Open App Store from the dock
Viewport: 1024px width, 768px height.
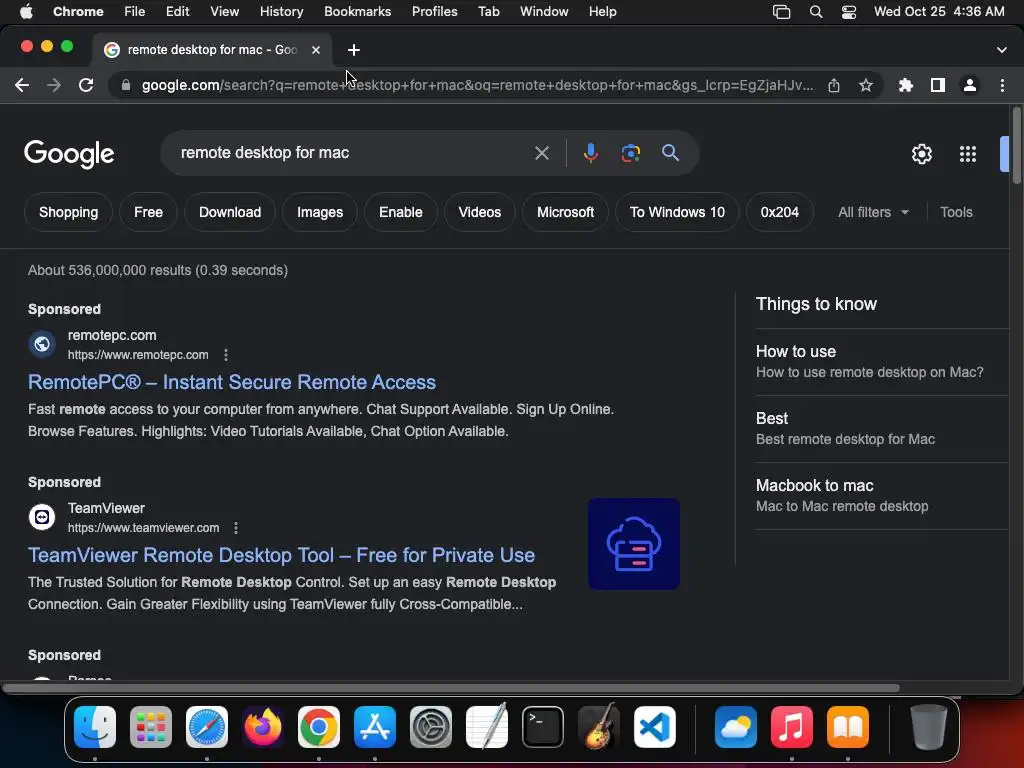(375, 727)
